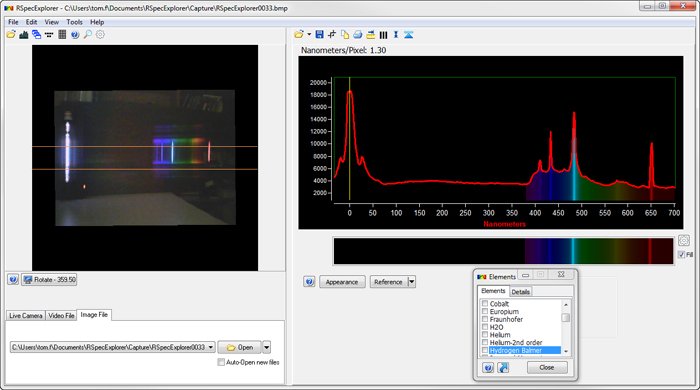Click the blue arrow icon in Elements dialog
The image size is (700, 390).
tap(503, 368)
